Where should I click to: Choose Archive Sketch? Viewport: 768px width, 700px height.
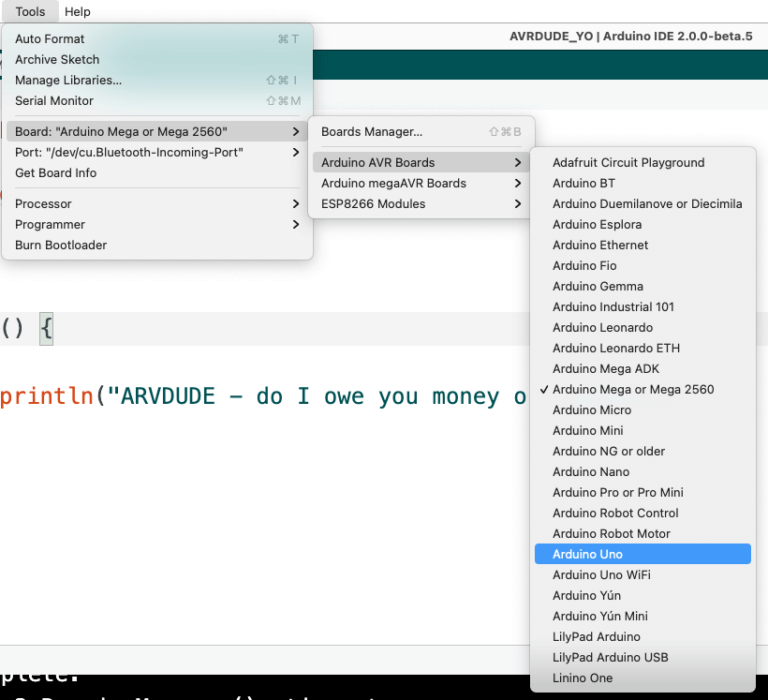point(157,59)
